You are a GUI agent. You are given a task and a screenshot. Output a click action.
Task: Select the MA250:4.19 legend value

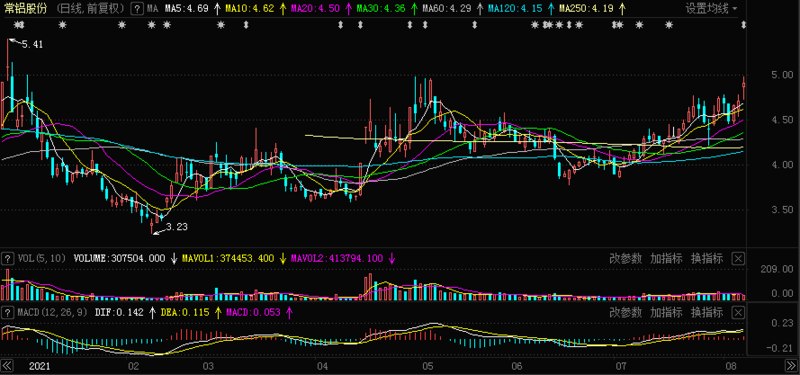pos(587,9)
